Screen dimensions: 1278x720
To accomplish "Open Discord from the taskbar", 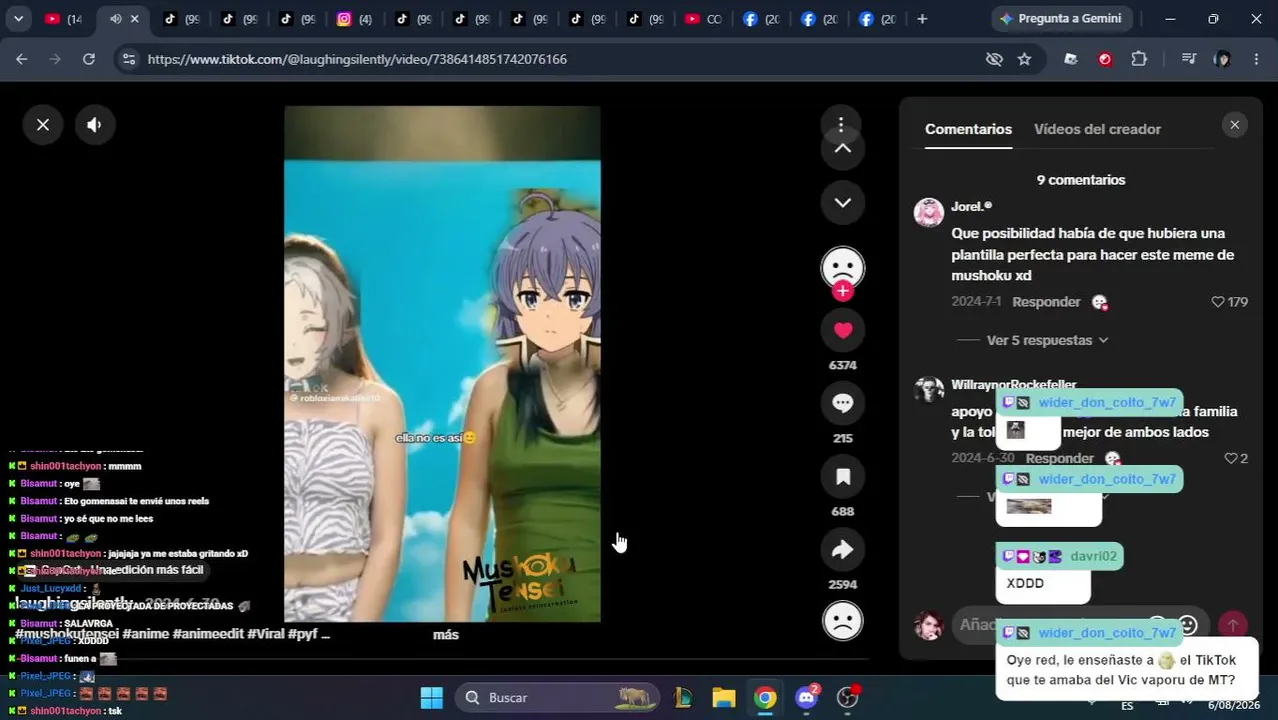I will point(807,698).
